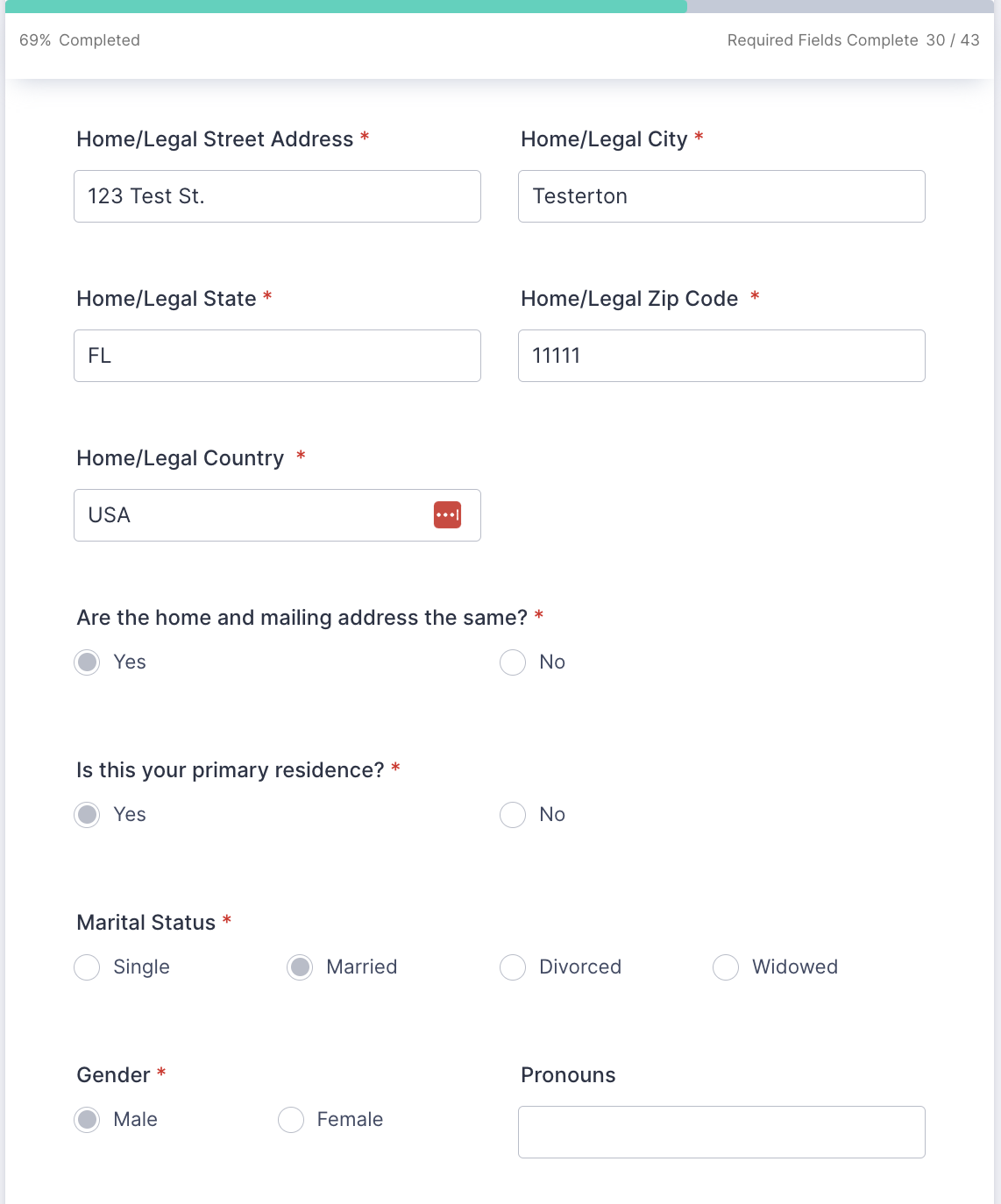
Task: Focus the Home/Legal State field
Action: [x=277, y=356]
